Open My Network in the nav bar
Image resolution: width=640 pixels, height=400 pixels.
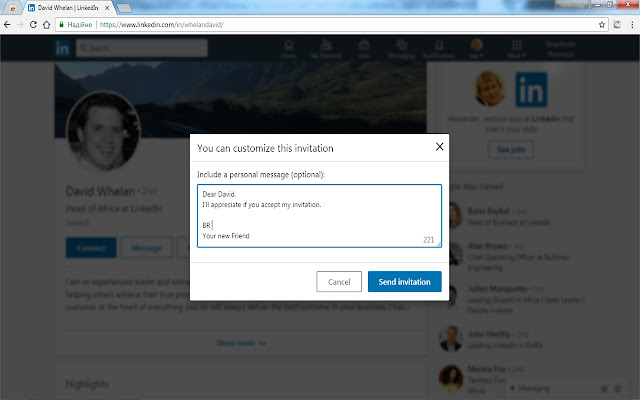pos(326,49)
